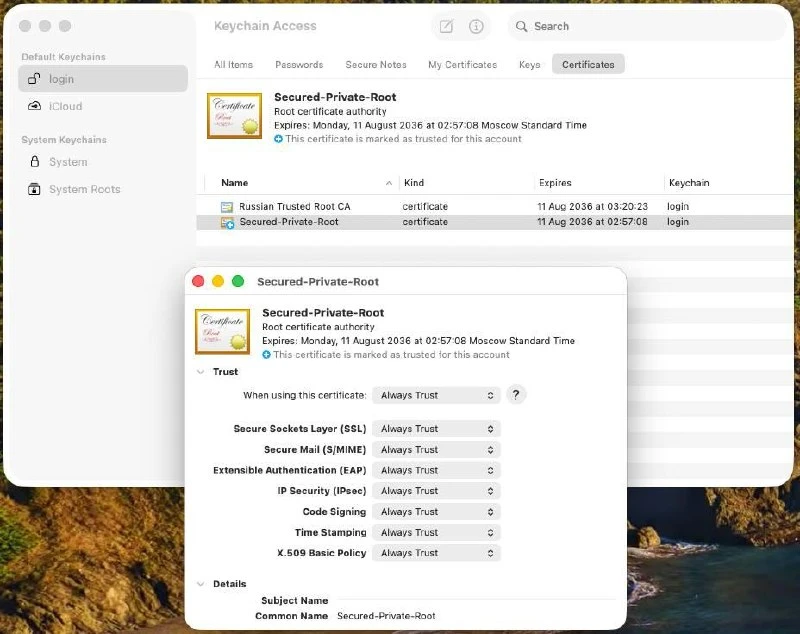Collapse the Details section disclosure arrow
The width and height of the screenshot is (800, 634).
click(x=201, y=584)
